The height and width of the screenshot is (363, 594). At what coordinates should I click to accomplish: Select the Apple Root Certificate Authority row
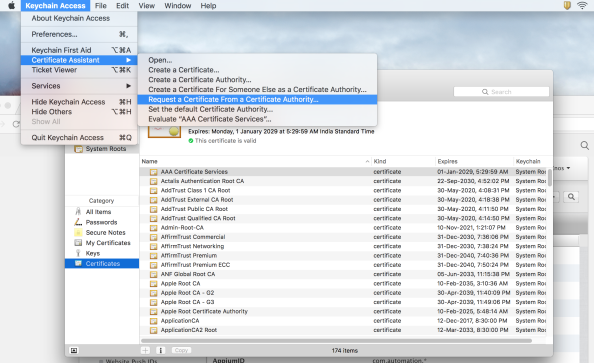(343, 311)
